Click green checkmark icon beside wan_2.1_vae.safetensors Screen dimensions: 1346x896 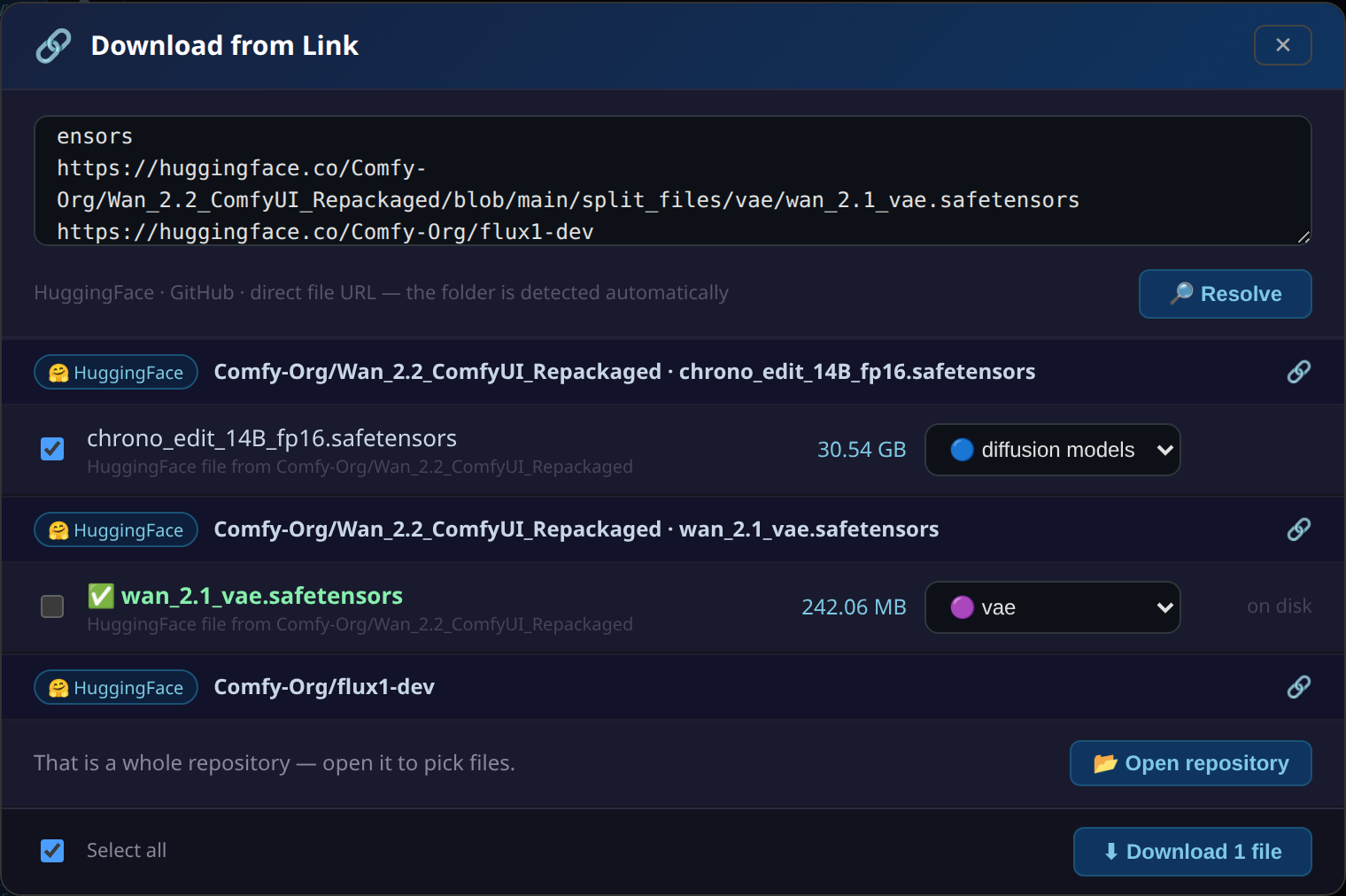pyautogui.click(x=101, y=596)
